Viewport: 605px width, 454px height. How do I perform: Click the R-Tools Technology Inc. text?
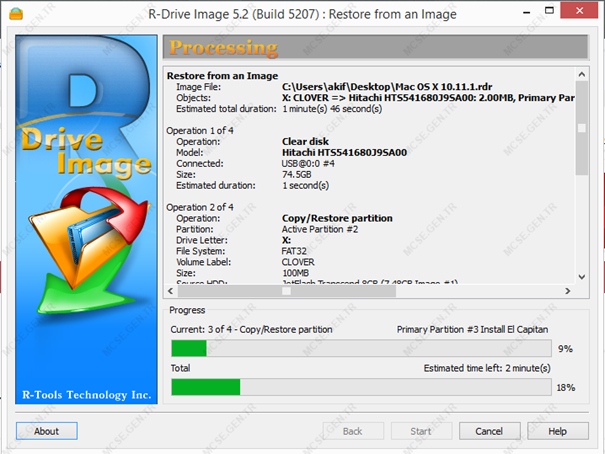(x=87, y=395)
